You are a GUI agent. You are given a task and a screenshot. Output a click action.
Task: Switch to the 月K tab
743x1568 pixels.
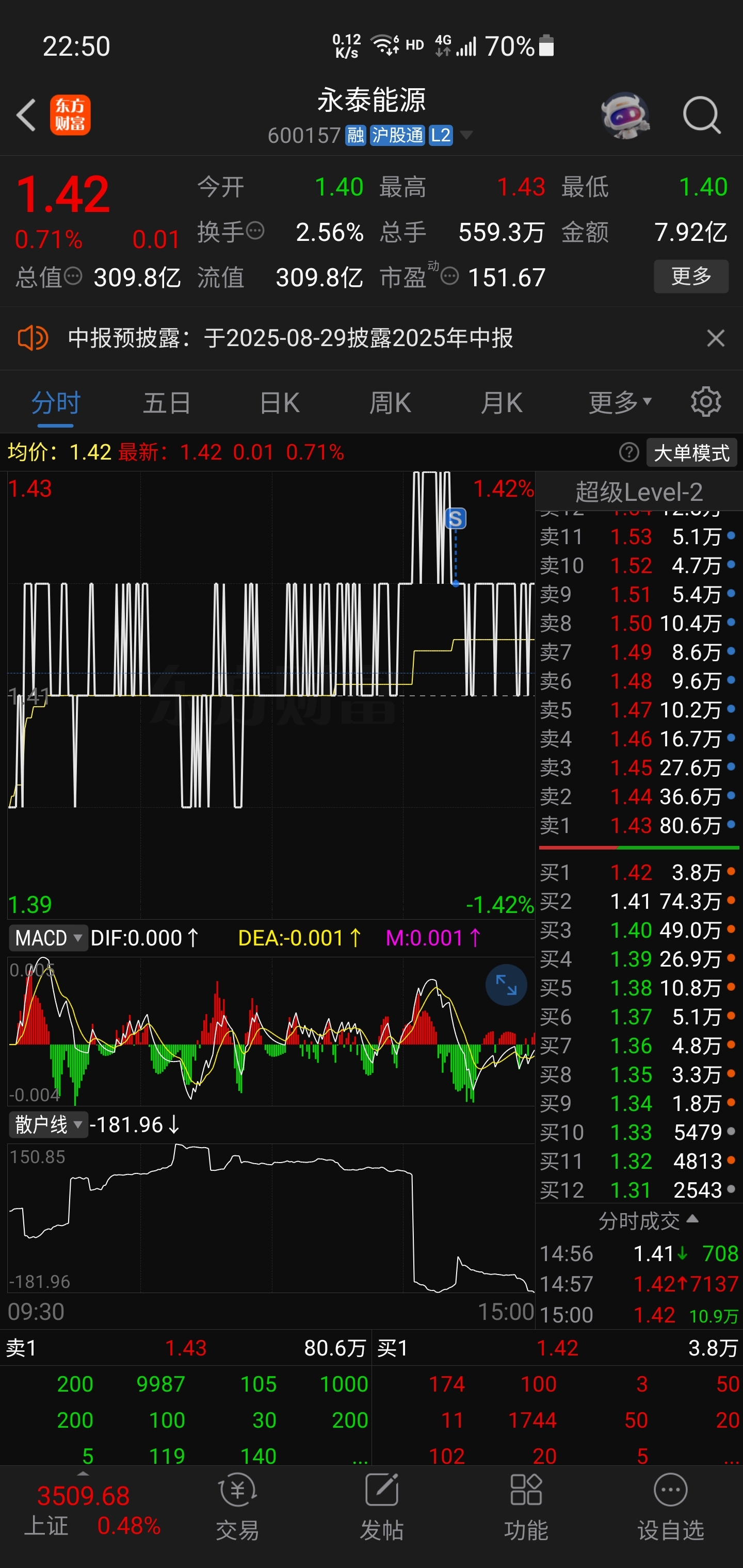[x=501, y=402]
